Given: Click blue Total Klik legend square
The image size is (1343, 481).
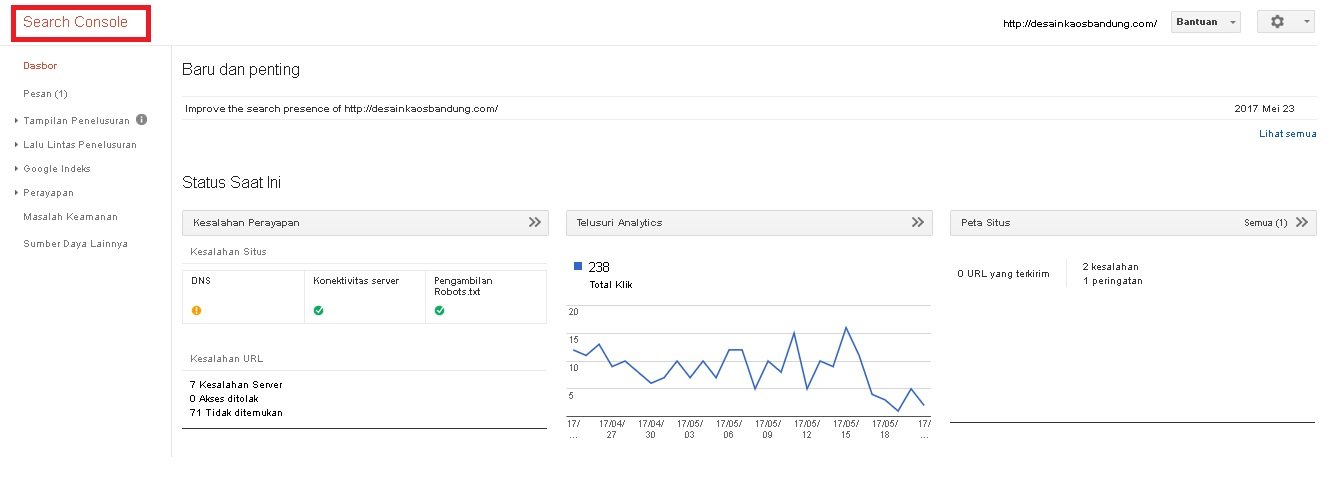Looking at the screenshot, I should point(578,267).
